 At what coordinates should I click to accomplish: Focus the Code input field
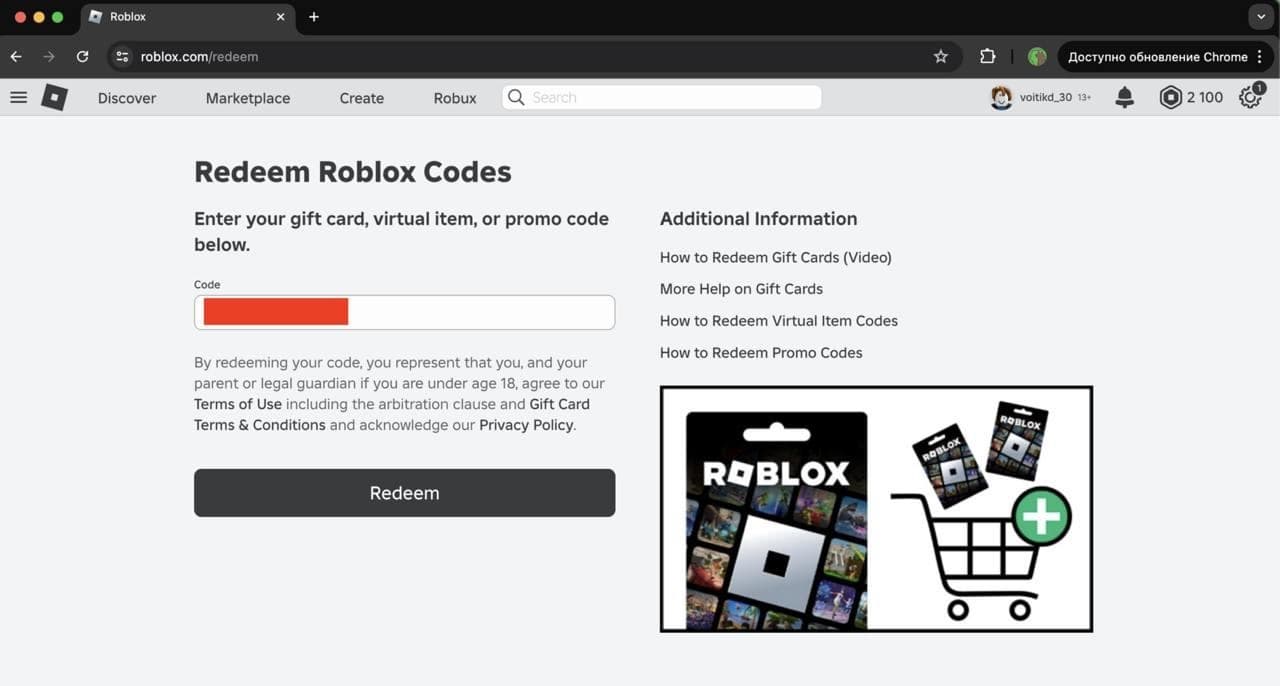[404, 312]
